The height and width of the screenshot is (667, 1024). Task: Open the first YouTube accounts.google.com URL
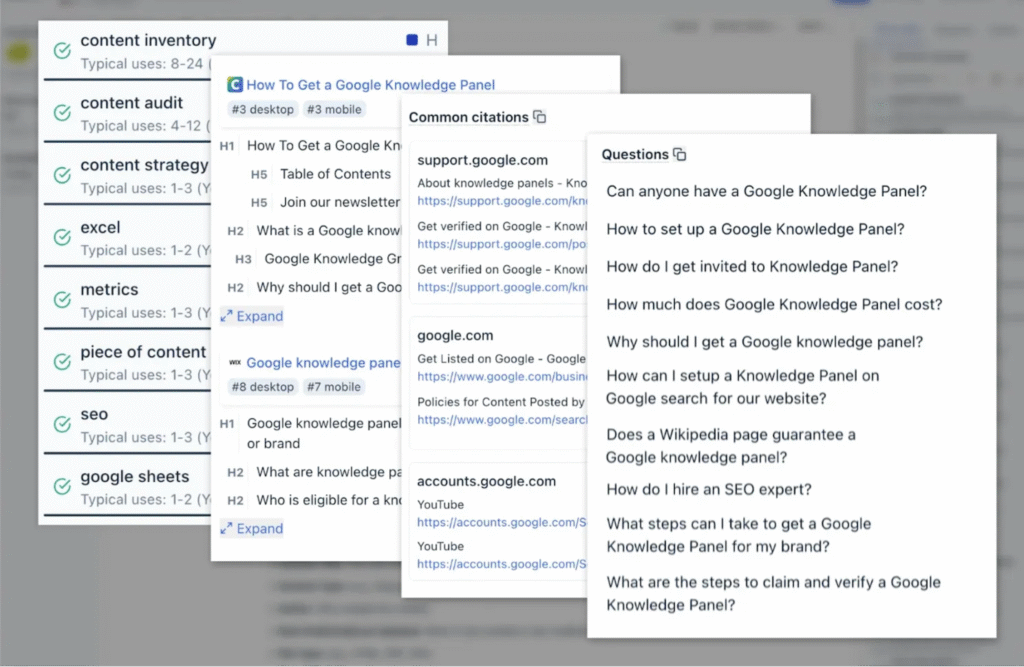coord(502,523)
